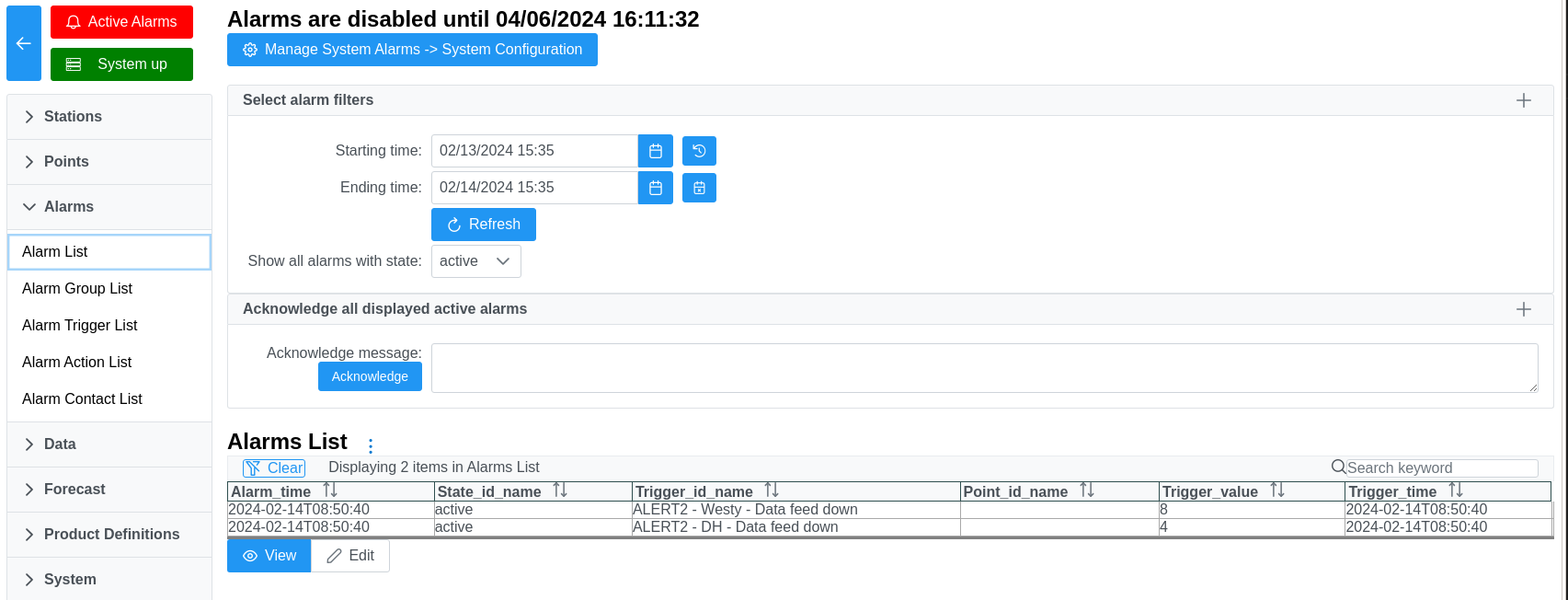Click the Acknowledge button

pos(370,376)
